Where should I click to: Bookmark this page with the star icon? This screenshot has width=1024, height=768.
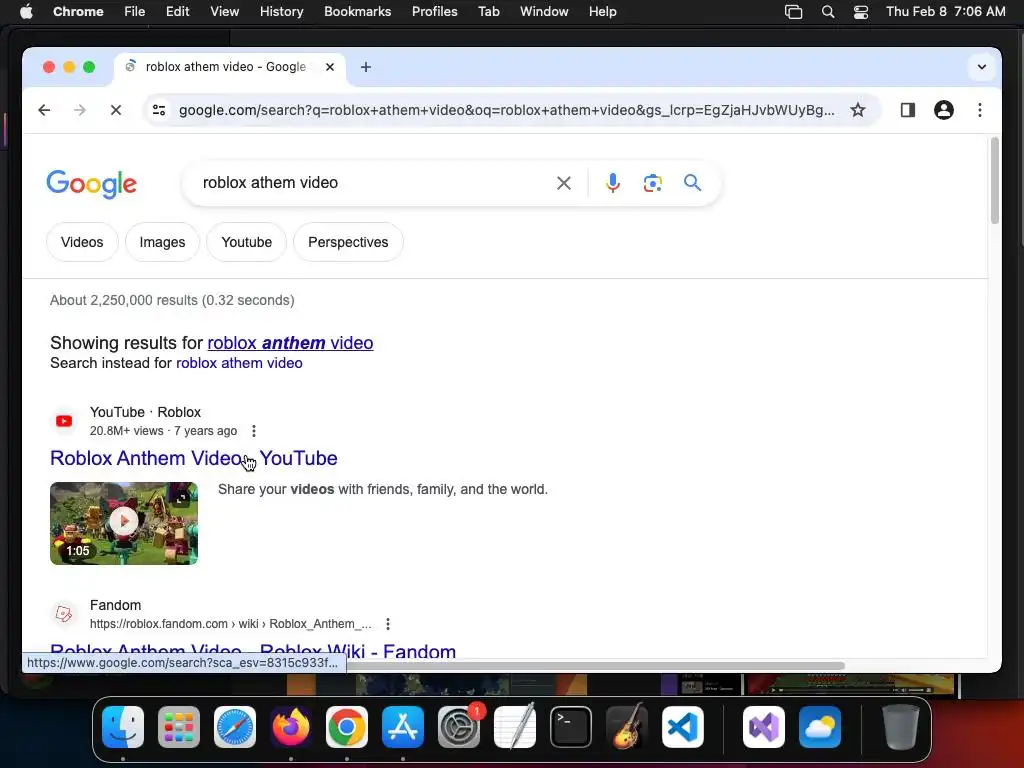pos(857,110)
